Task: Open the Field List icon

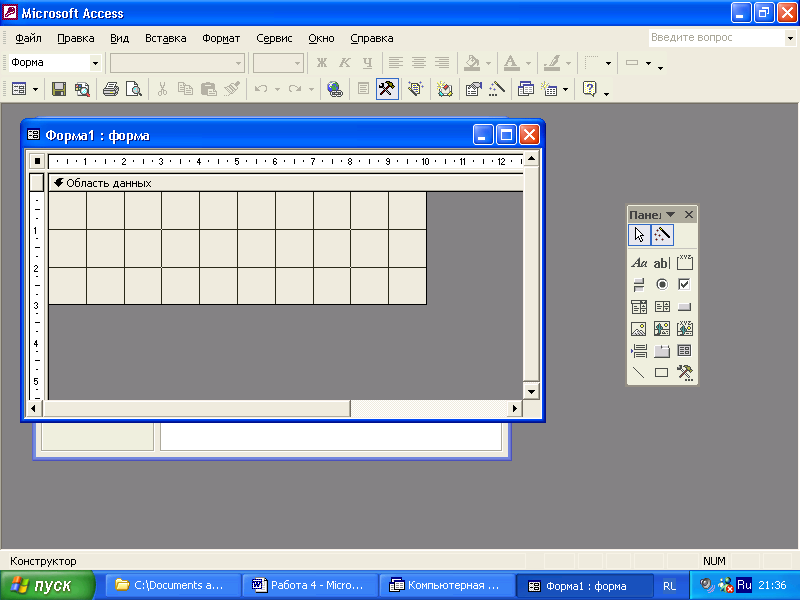Action: coord(363,89)
